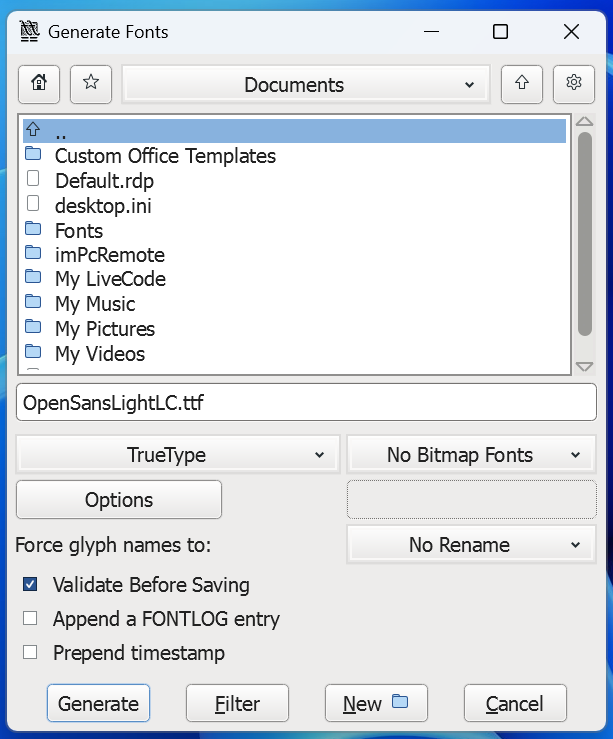
Task: Open the Documents directory dropdown
Action: click(x=305, y=86)
